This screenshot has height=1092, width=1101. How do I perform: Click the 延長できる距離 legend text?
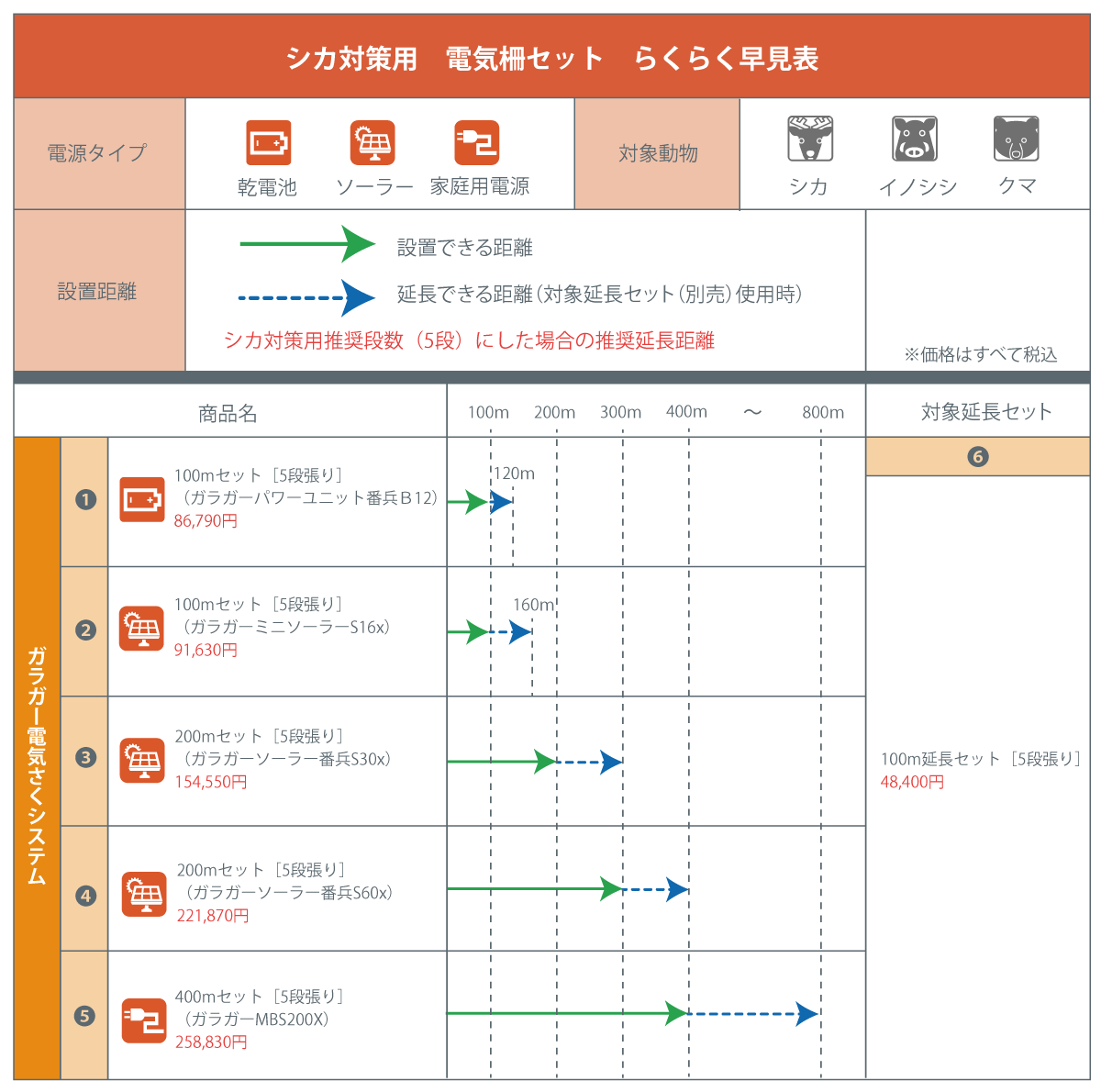599,295
